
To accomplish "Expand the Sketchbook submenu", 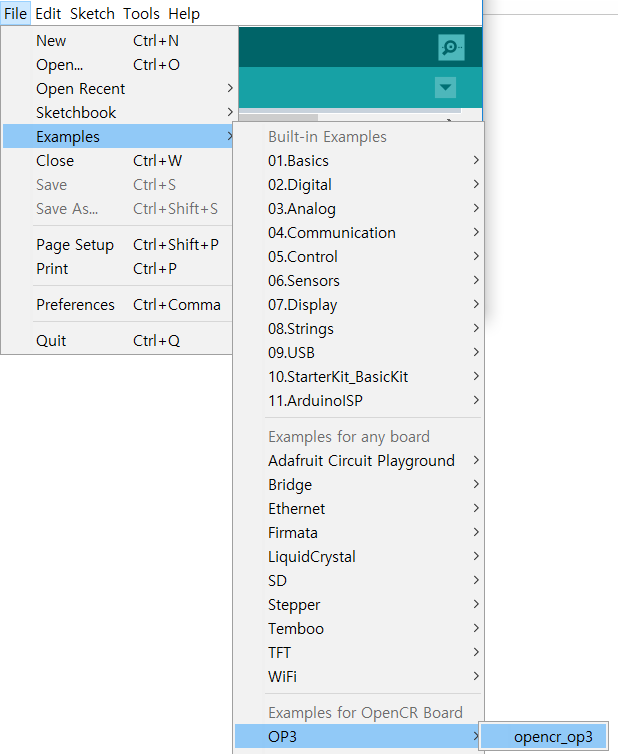I will (x=118, y=113).
